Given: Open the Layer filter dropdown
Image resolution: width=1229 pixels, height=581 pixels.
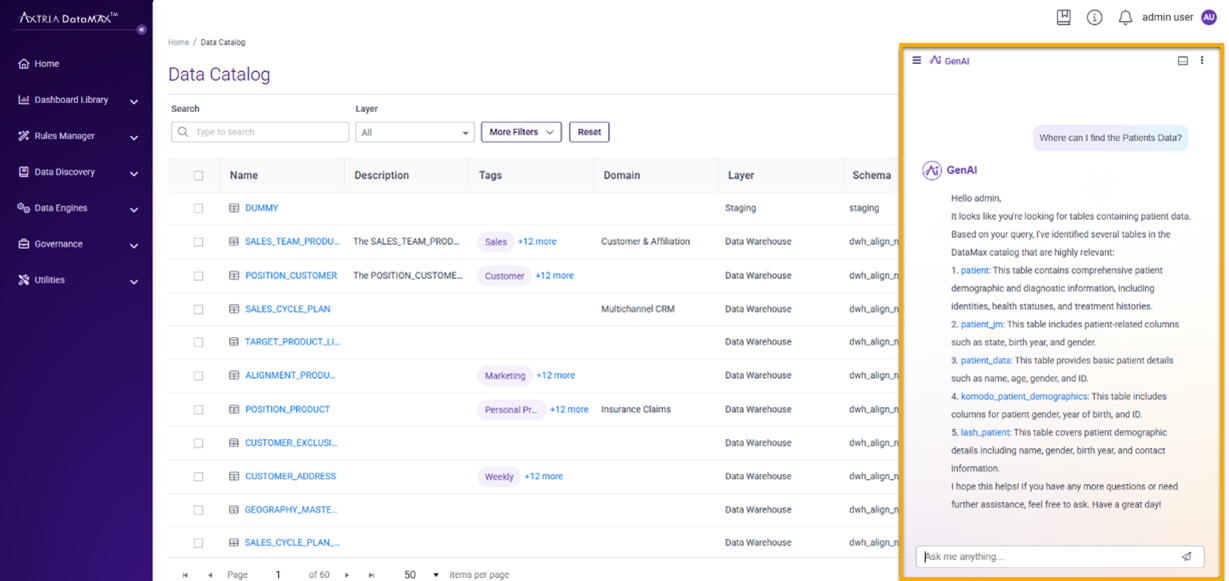Looking at the screenshot, I should coord(415,132).
